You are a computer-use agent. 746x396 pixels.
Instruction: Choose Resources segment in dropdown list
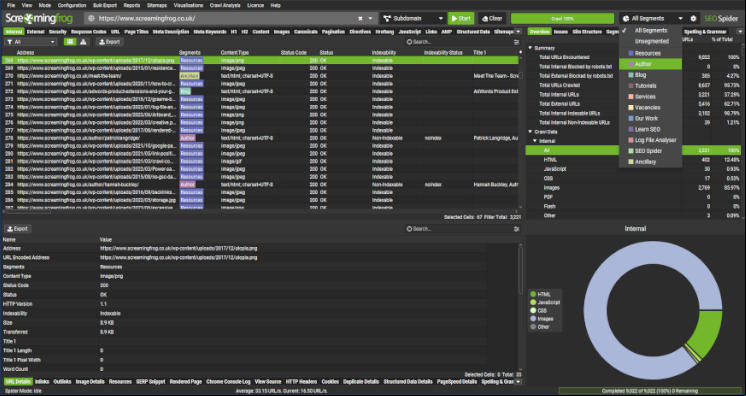pos(650,53)
